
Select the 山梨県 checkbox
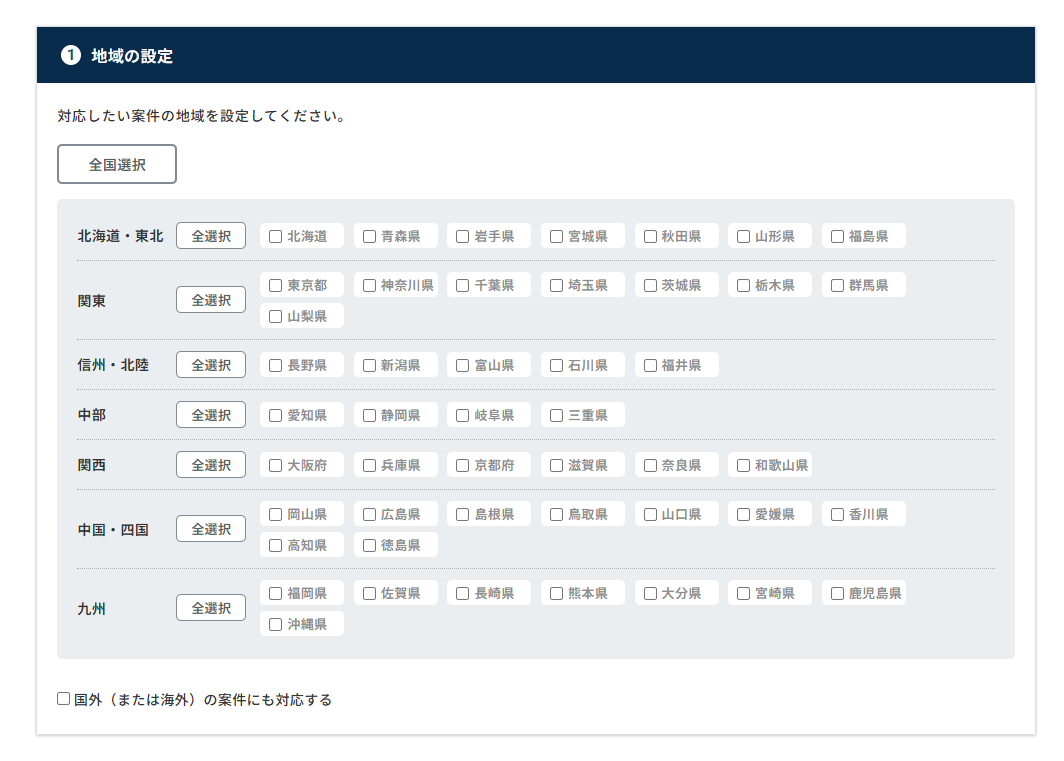[x=276, y=317]
